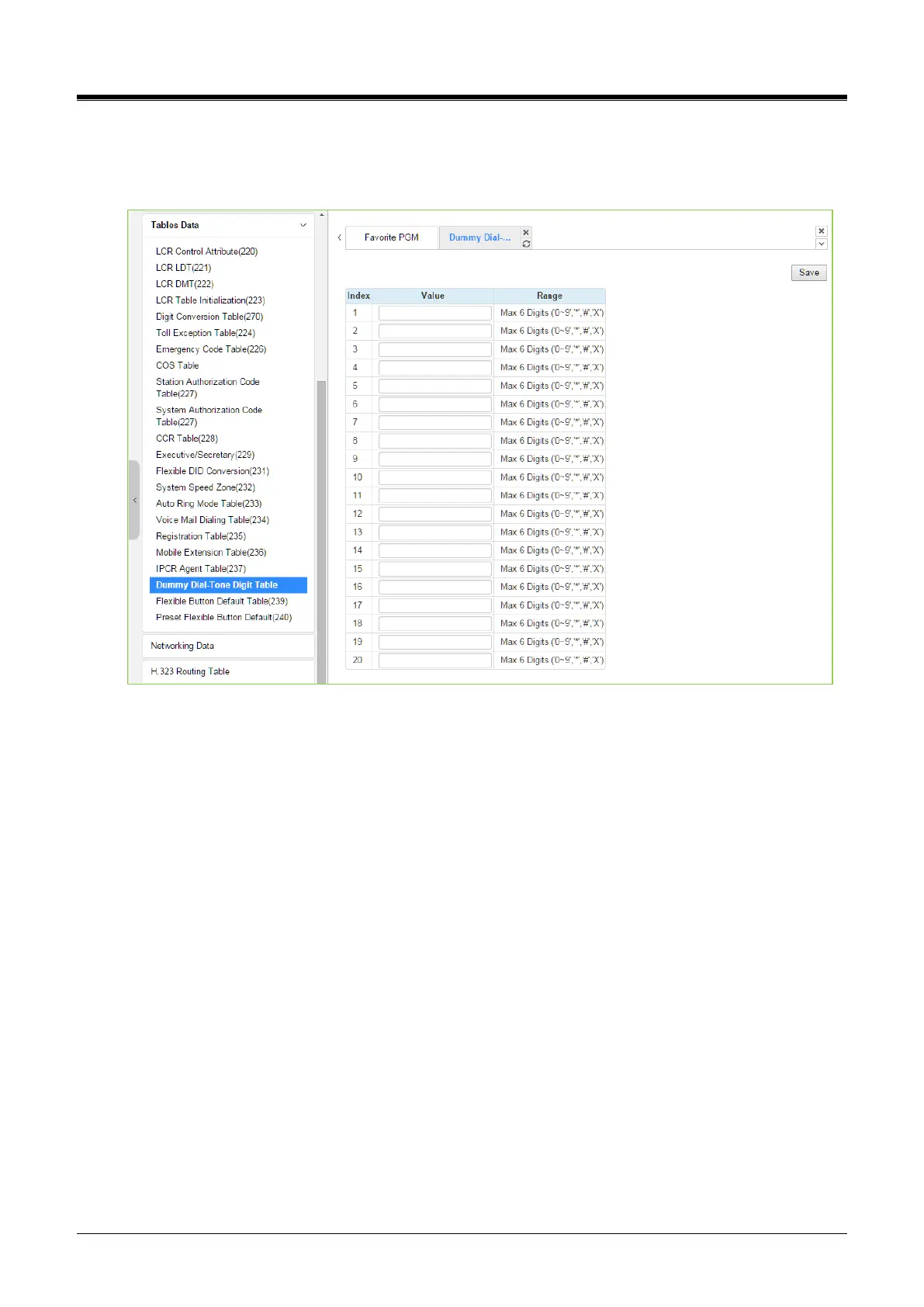
Task: Click the Value field for index 2
Action: [x=435, y=331]
